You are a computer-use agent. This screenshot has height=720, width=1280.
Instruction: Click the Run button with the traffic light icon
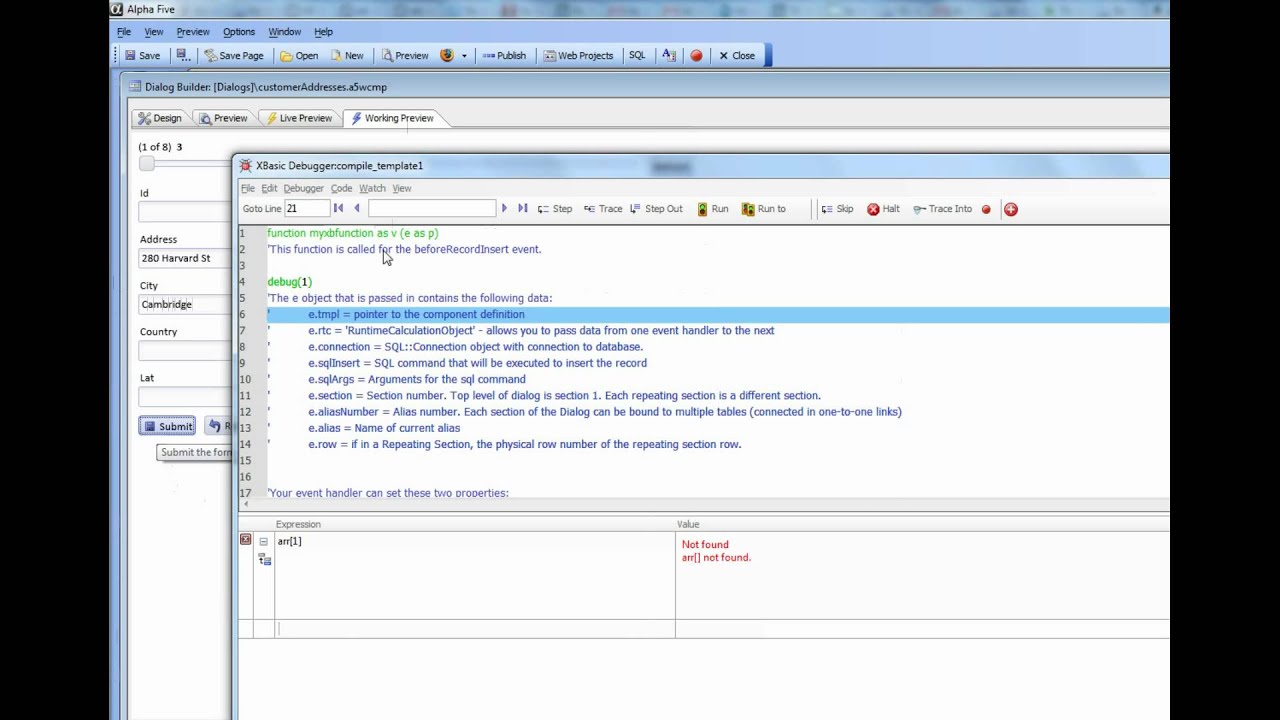(713, 209)
